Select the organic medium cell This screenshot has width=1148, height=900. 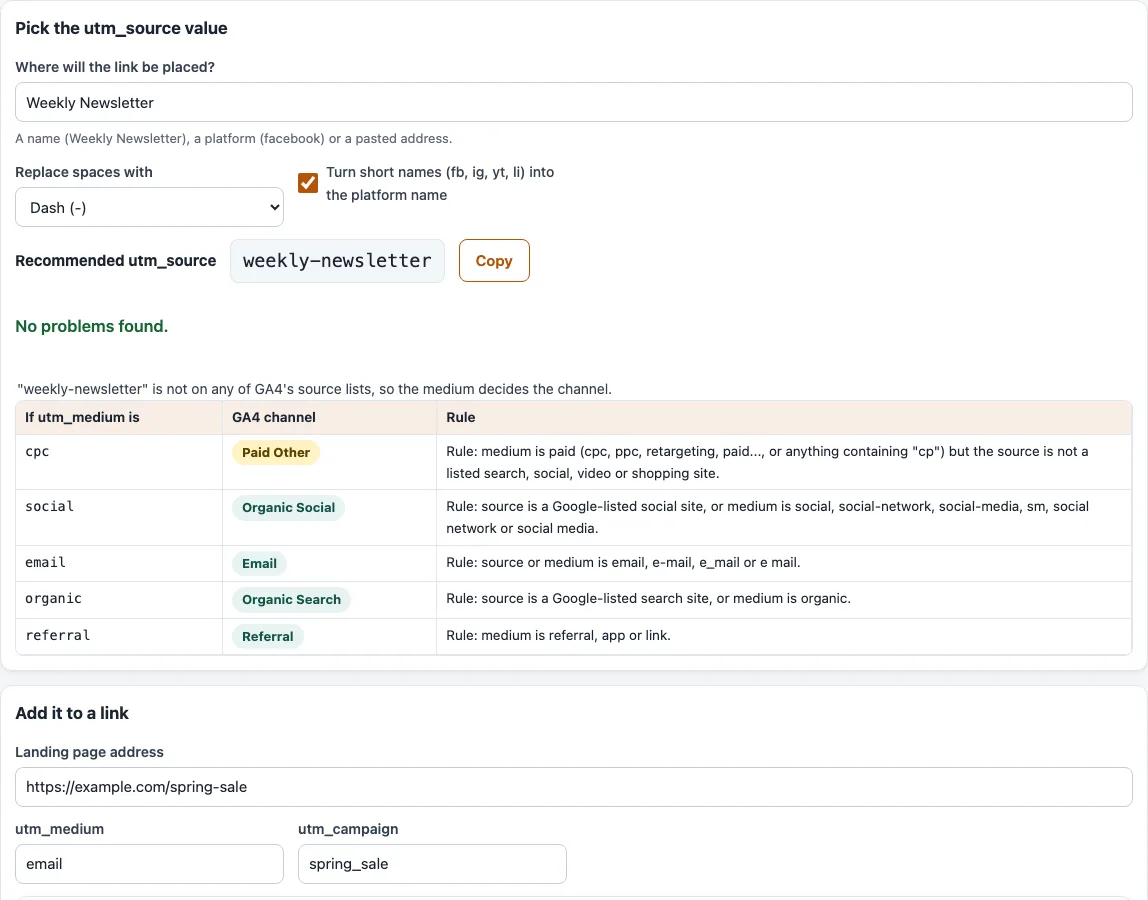119,600
